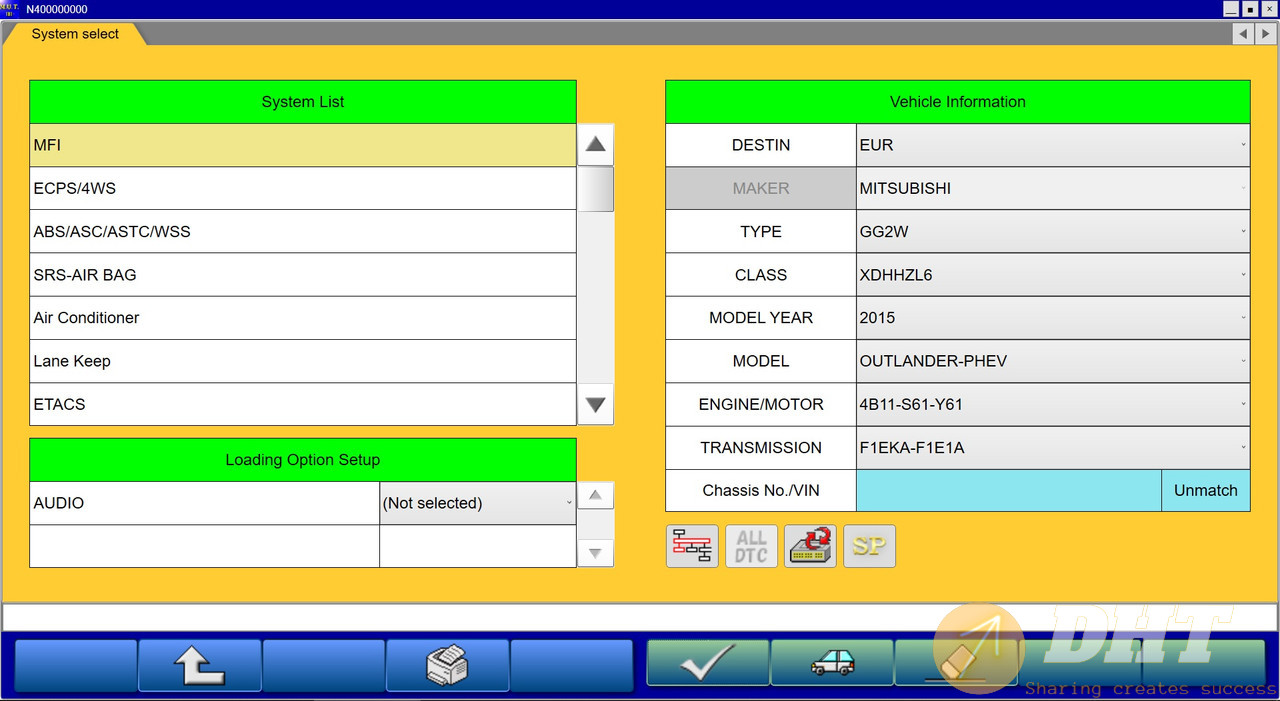Click the right tab navigation arrow

[1264, 33]
